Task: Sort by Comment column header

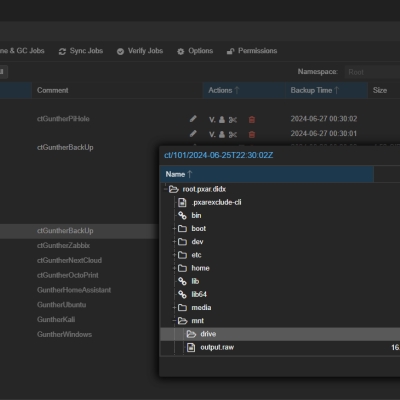Action: tap(117, 90)
